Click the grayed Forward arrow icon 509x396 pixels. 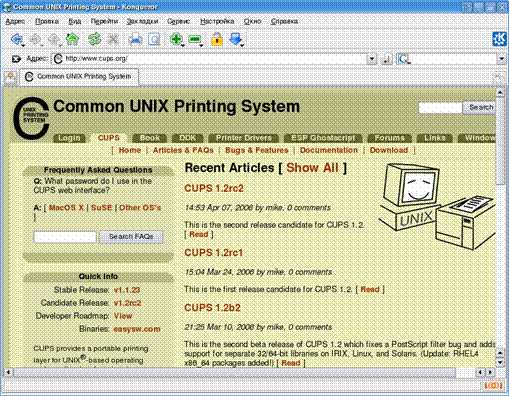pyautogui.click(x=35, y=39)
